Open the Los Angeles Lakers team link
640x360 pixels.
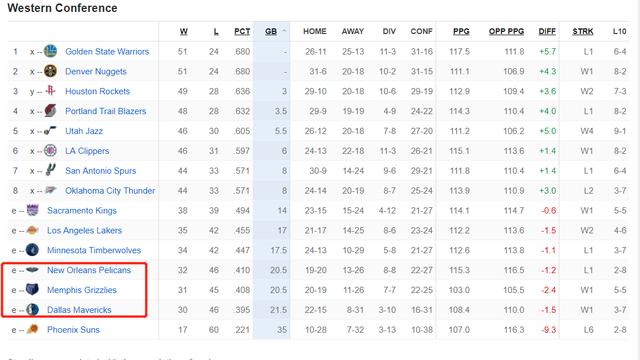coord(84,230)
